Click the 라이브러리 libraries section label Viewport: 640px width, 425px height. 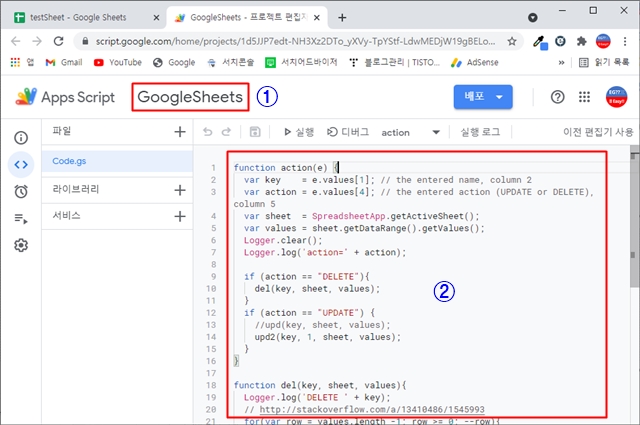pos(76,189)
